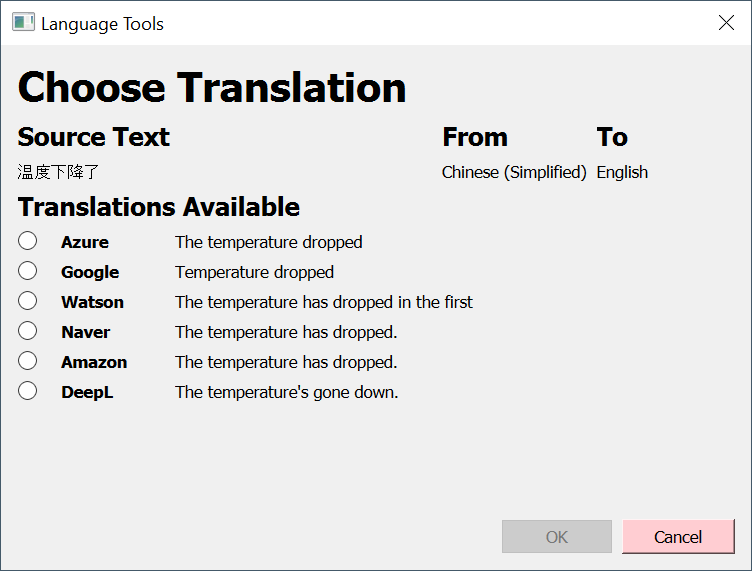Viewport: 752px width, 571px height.
Task: Select the Naver radio button
Action: [x=28, y=331]
